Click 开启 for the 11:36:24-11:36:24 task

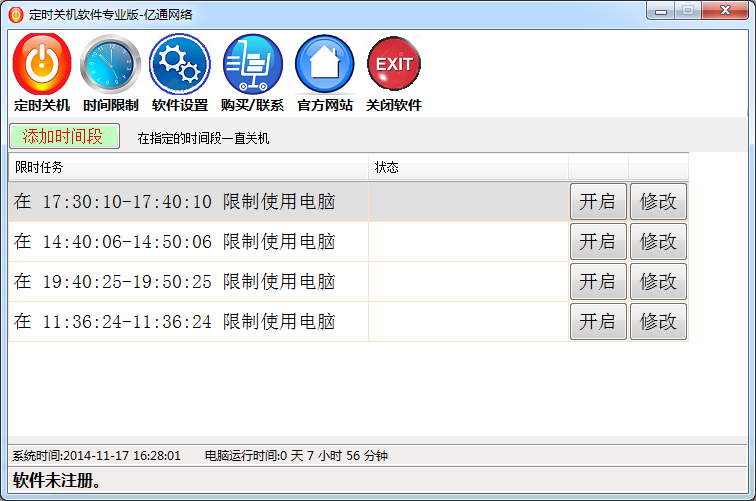click(598, 322)
